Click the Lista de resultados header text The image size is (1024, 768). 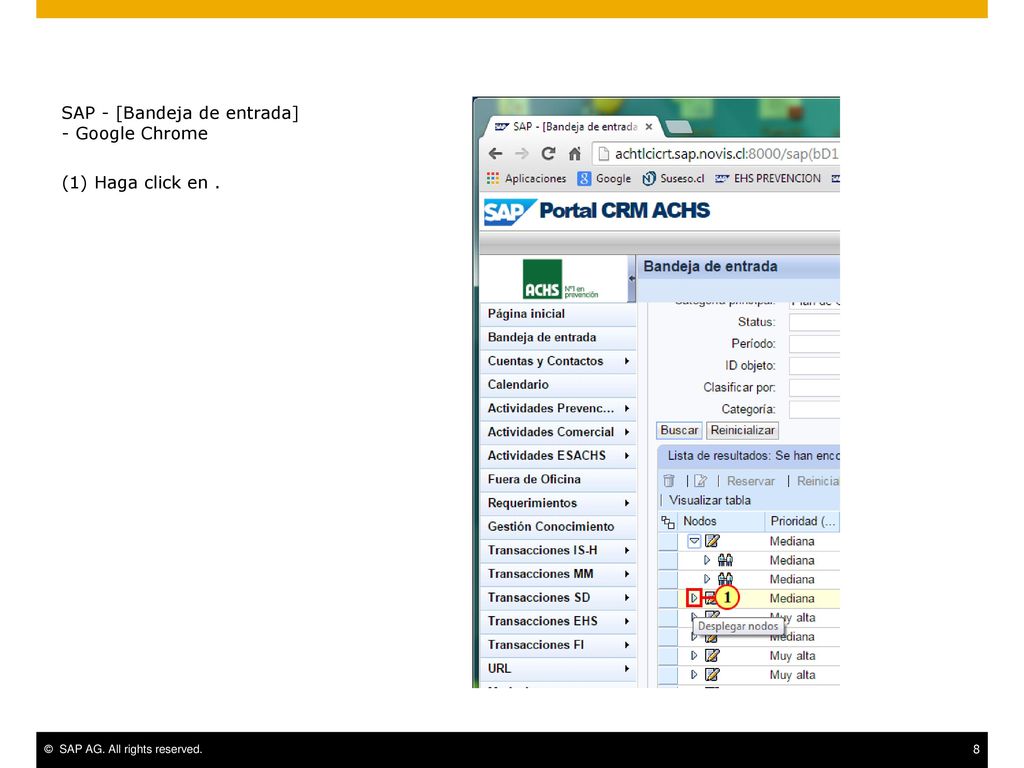[x=753, y=456]
